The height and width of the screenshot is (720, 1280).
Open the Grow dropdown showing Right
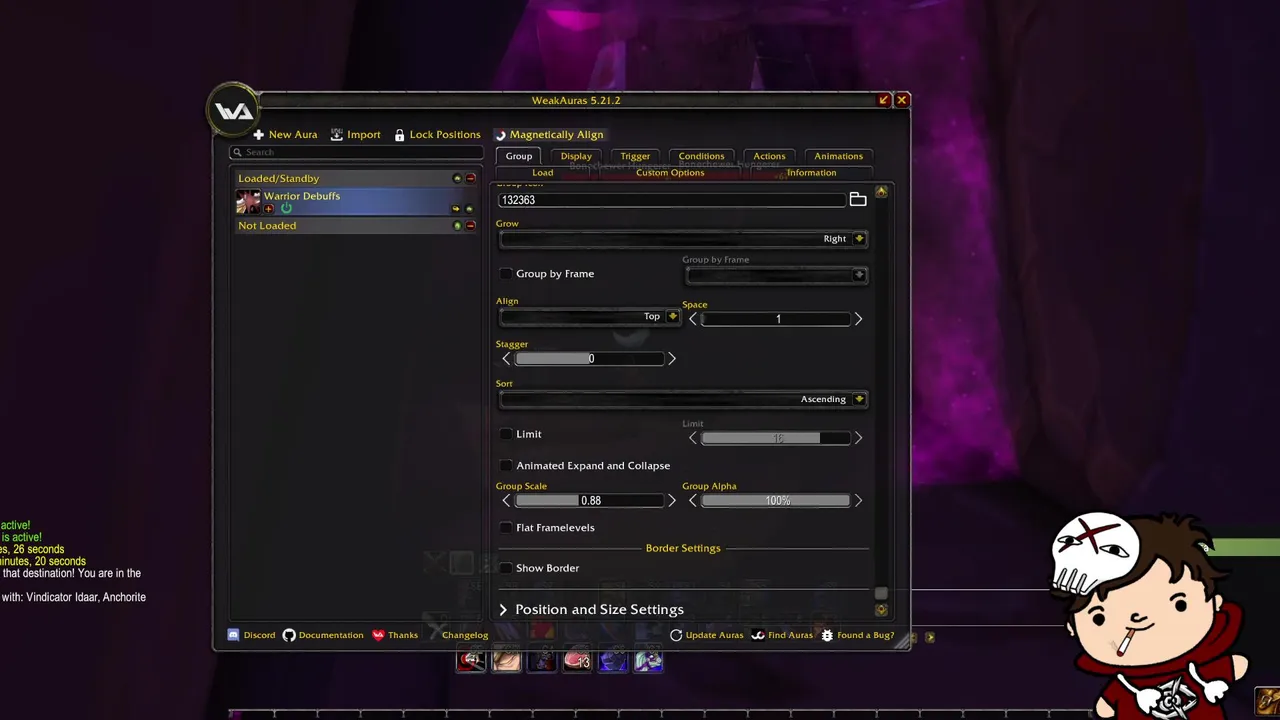tap(683, 239)
